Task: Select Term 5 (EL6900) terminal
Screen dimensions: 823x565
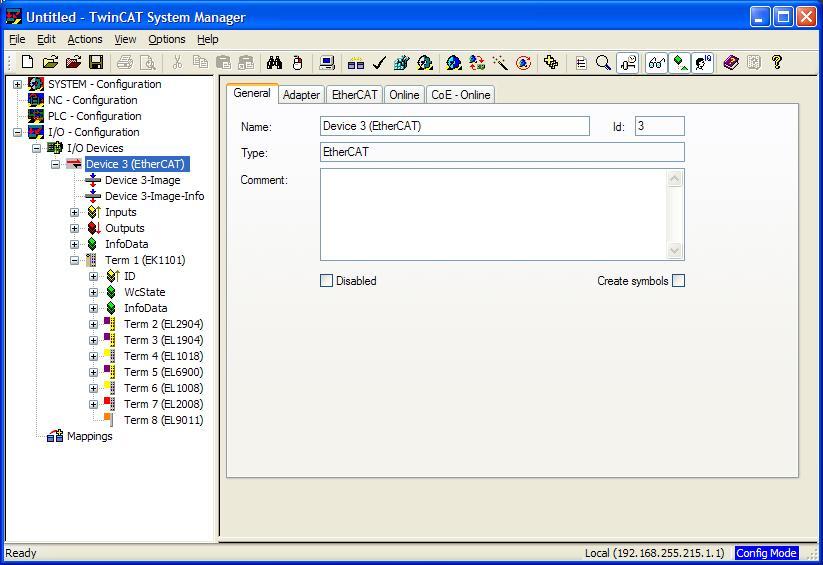Action: coord(163,372)
